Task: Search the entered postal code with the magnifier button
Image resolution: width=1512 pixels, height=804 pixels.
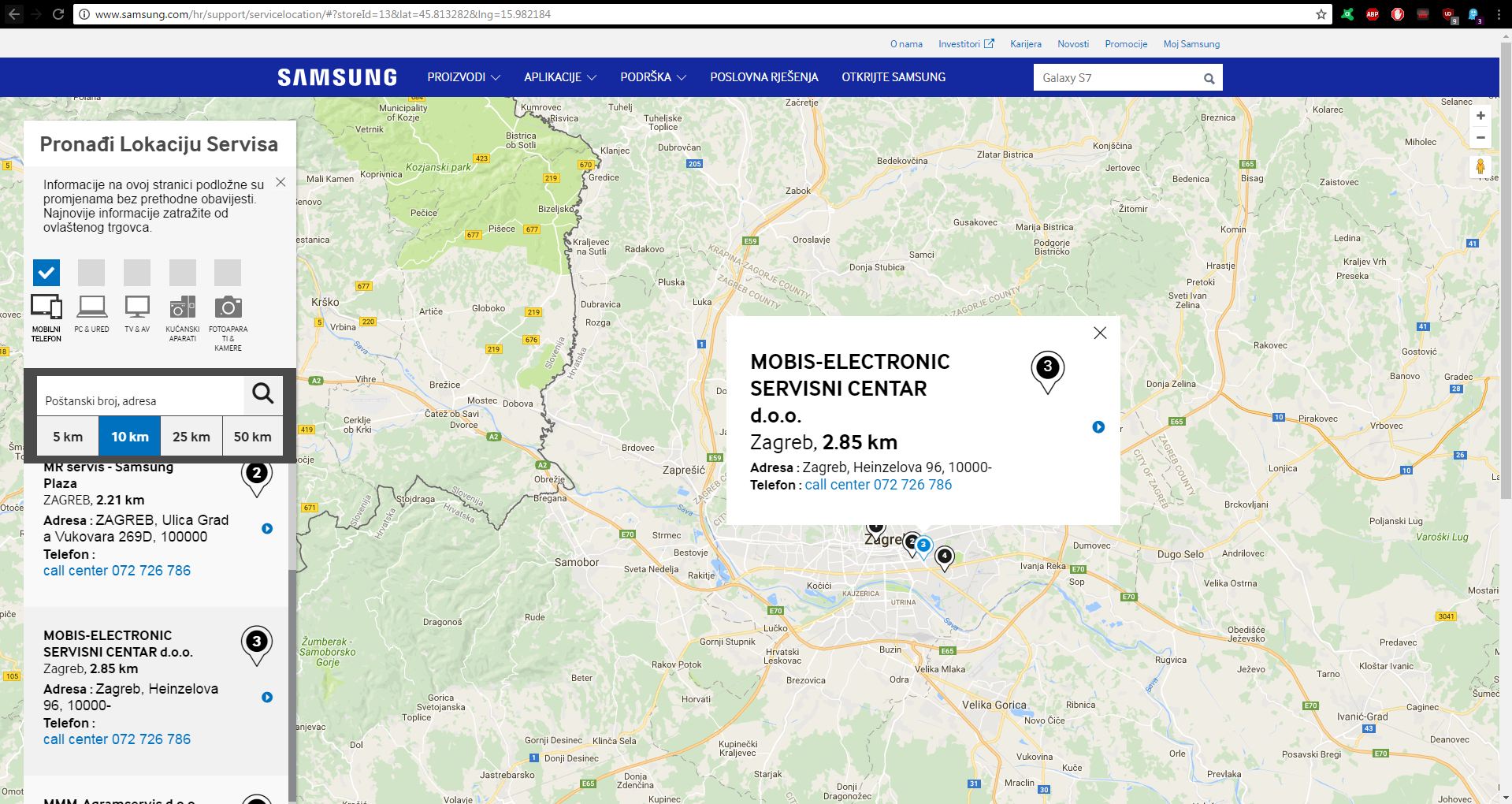Action: 263,393
